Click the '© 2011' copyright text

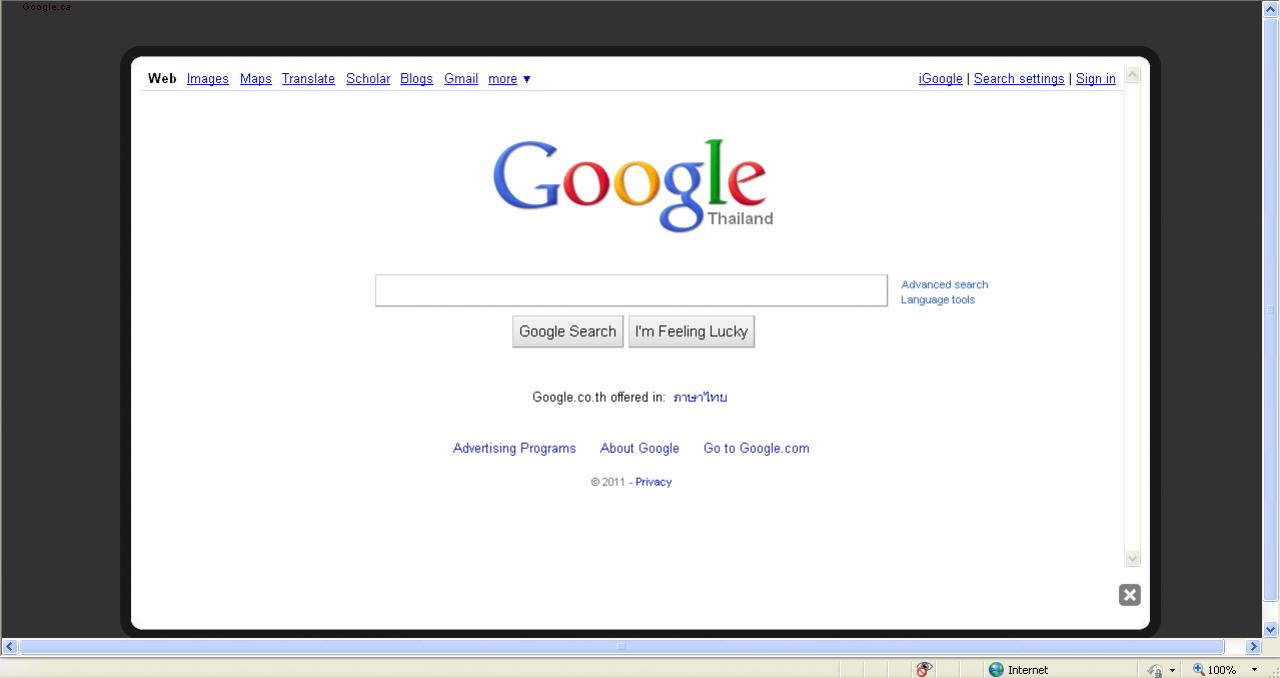click(607, 482)
